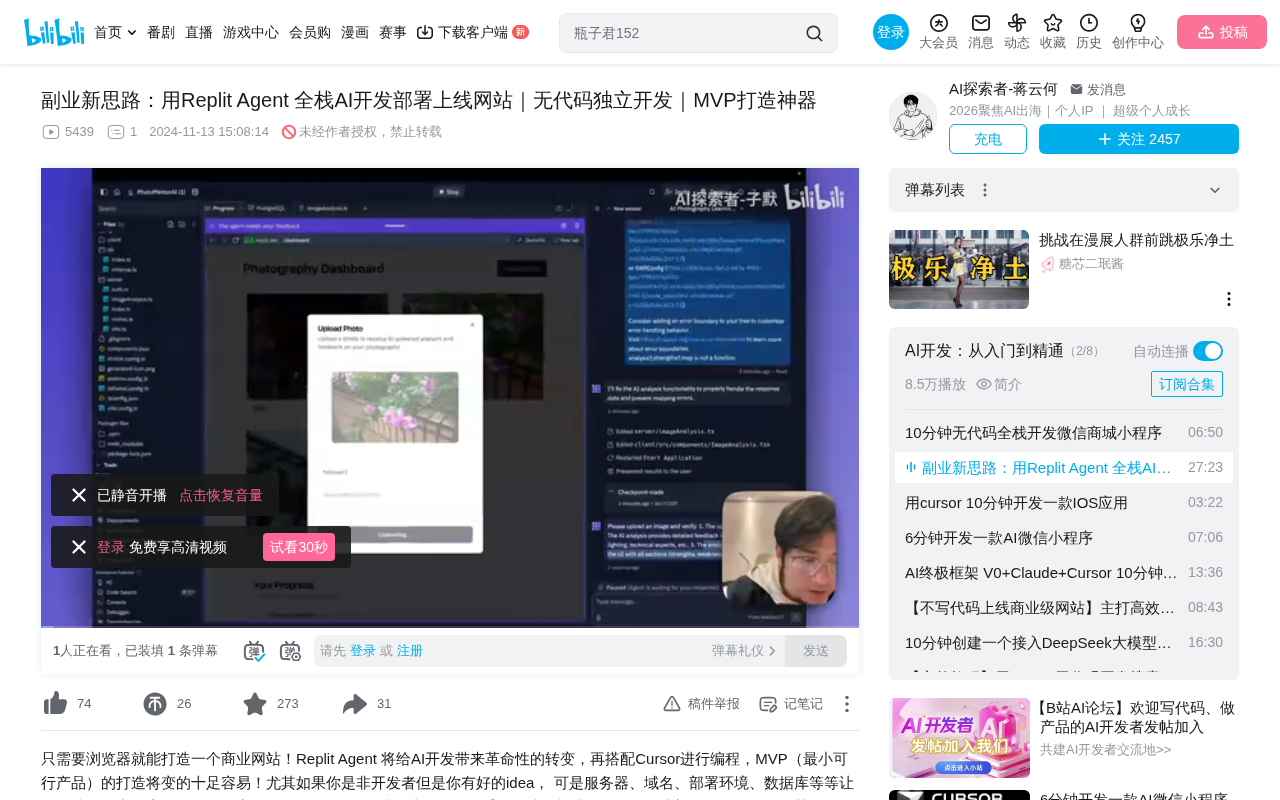Open 挑战在漫展人群前跳极乐净土 title
Image resolution: width=1280 pixels, height=800 pixels.
coord(1136,240)
